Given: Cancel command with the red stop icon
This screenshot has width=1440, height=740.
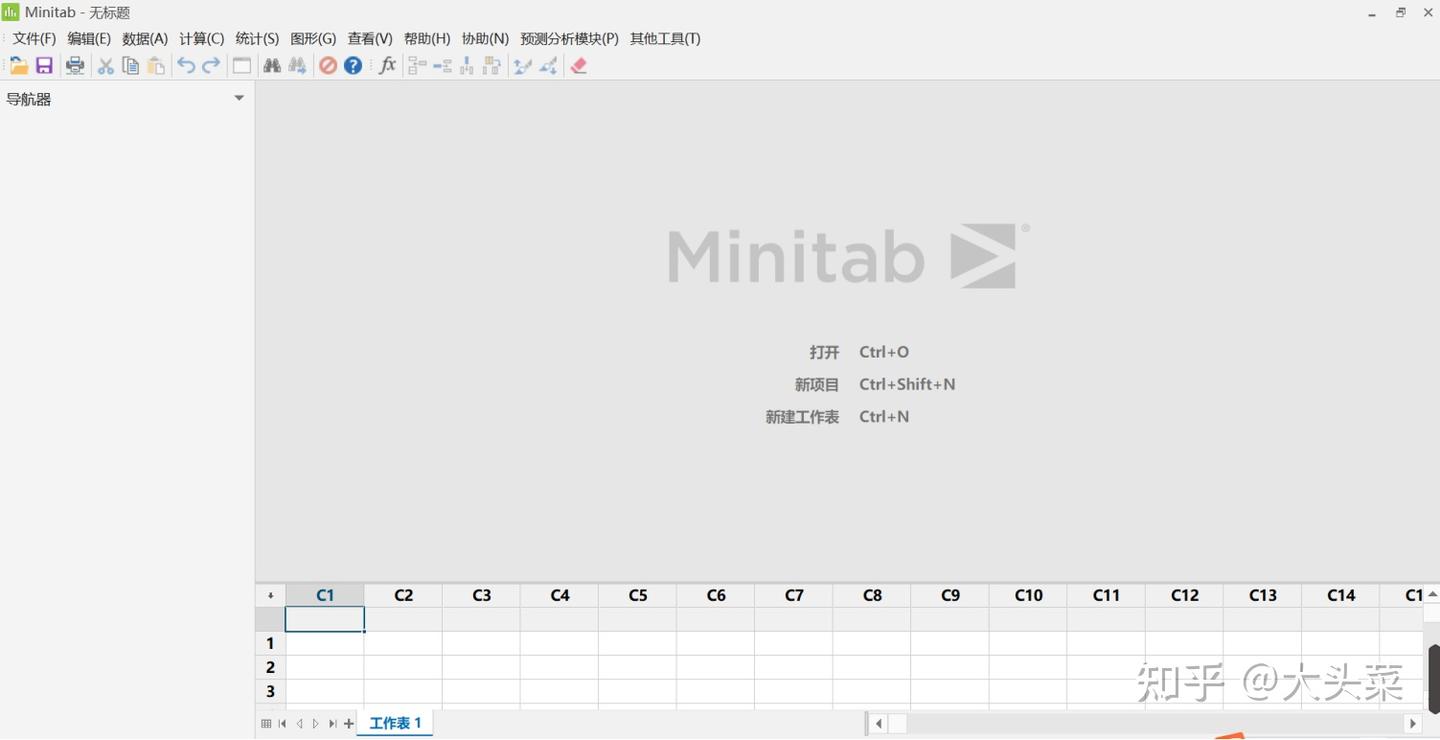Looking at the screenshot, I should [328, 64].
